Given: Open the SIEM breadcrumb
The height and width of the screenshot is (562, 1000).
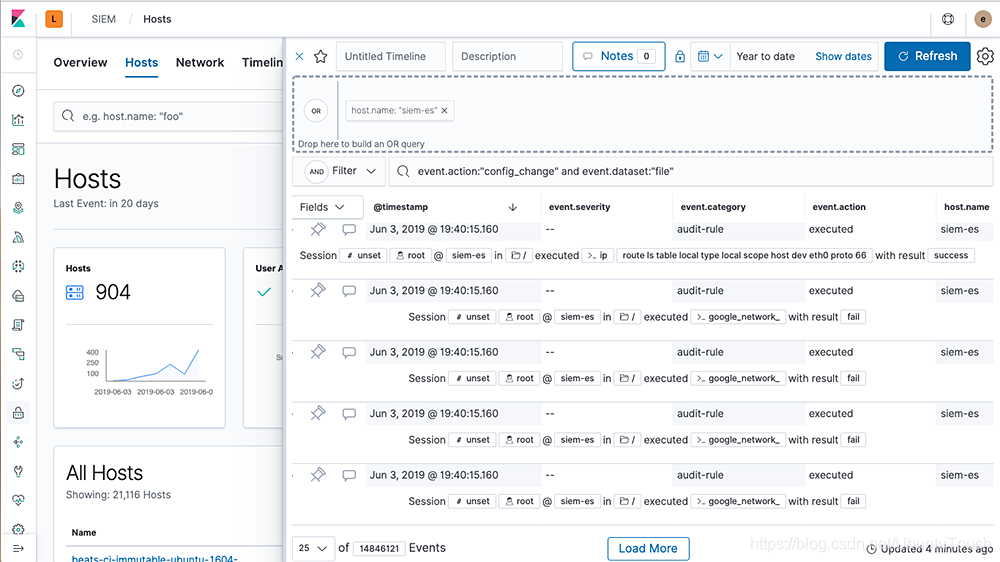Looking at the screenshot, I should pos(103,19).
